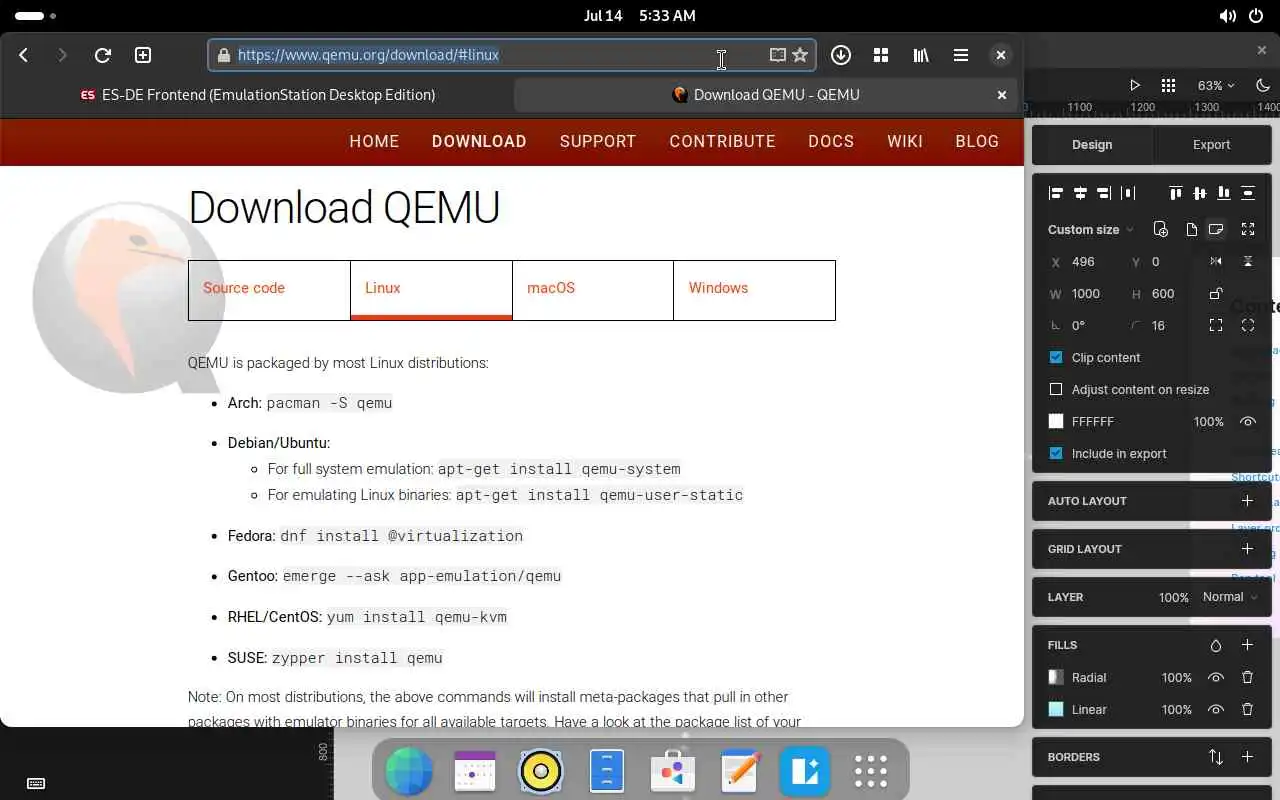The height and width of the screenshot is (800, 1280).
Task: Switch to the ES-DE Frontend browser tab
Action: 257,95
